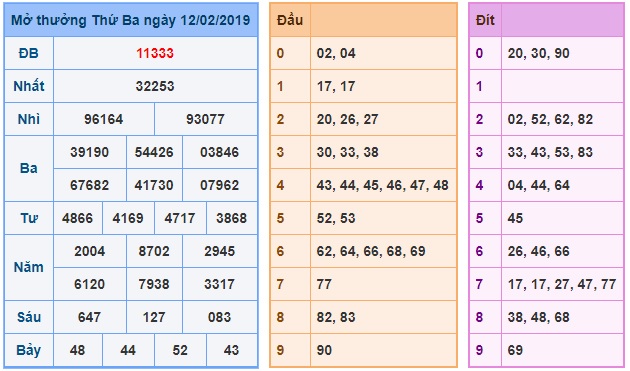The height and width of the screenshot is (371, 630).
Task: Click the 'Nhất' row label
Action: [x=29, y=86]
